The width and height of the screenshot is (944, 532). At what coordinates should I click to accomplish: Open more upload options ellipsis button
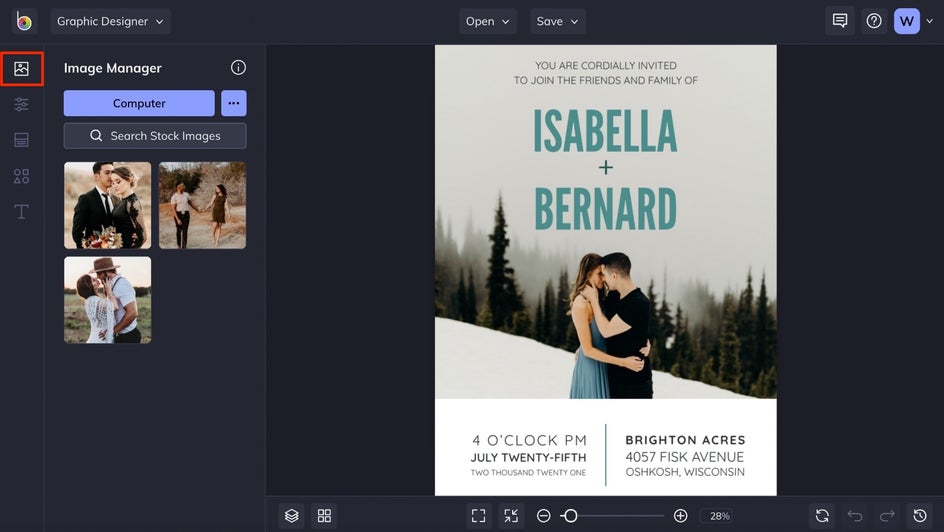point(234,103)
